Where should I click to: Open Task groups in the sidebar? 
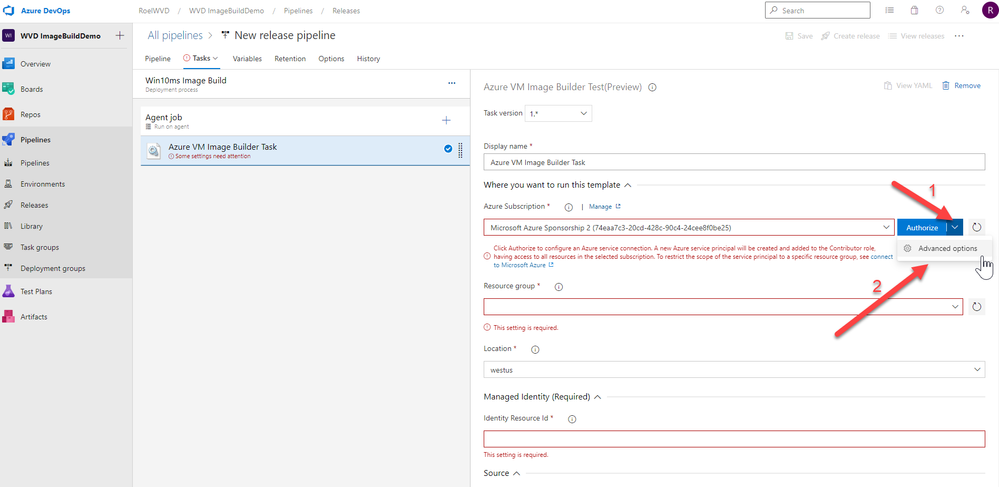click(40, 247)
